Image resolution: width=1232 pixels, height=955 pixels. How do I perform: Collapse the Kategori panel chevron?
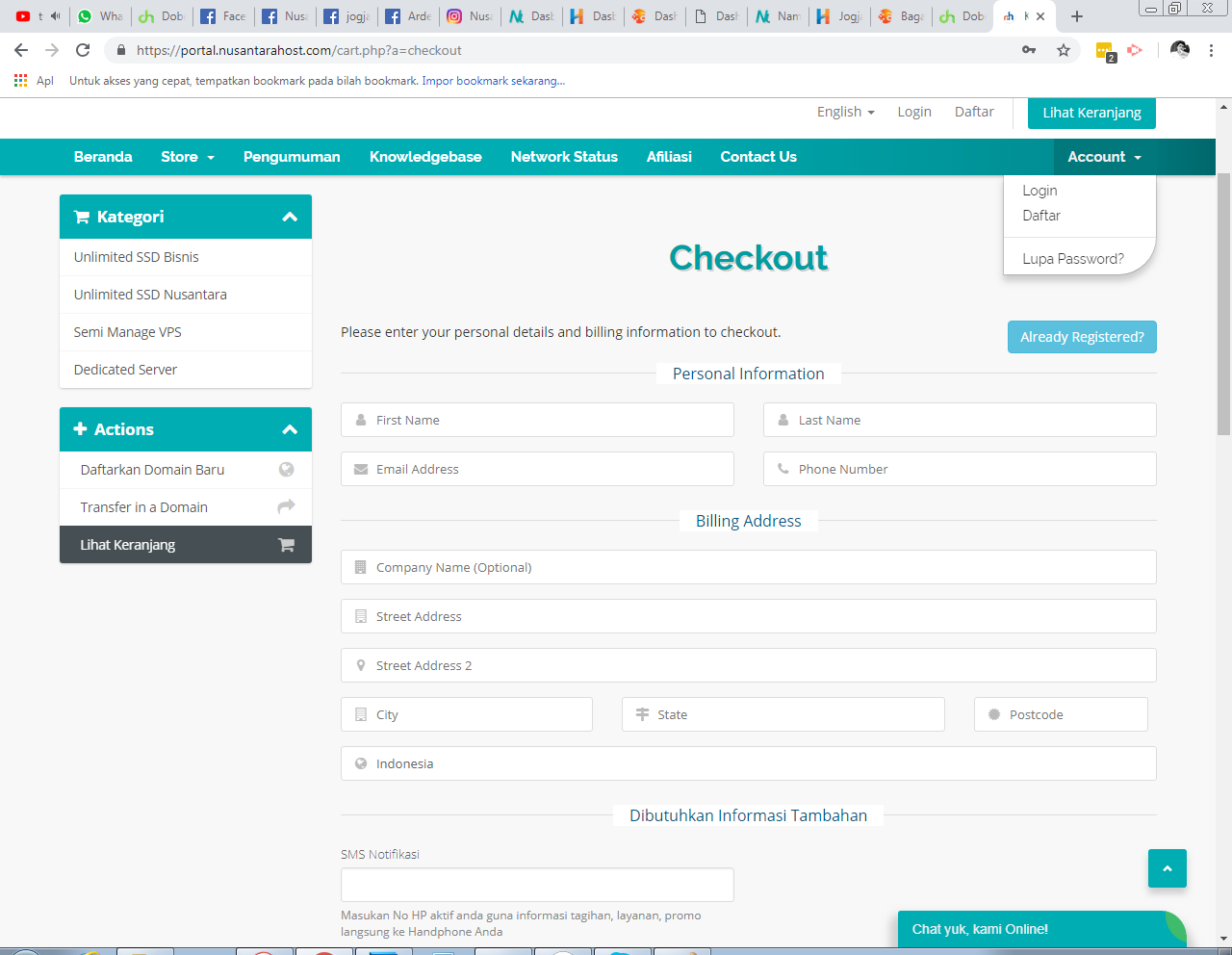[290, 218]
